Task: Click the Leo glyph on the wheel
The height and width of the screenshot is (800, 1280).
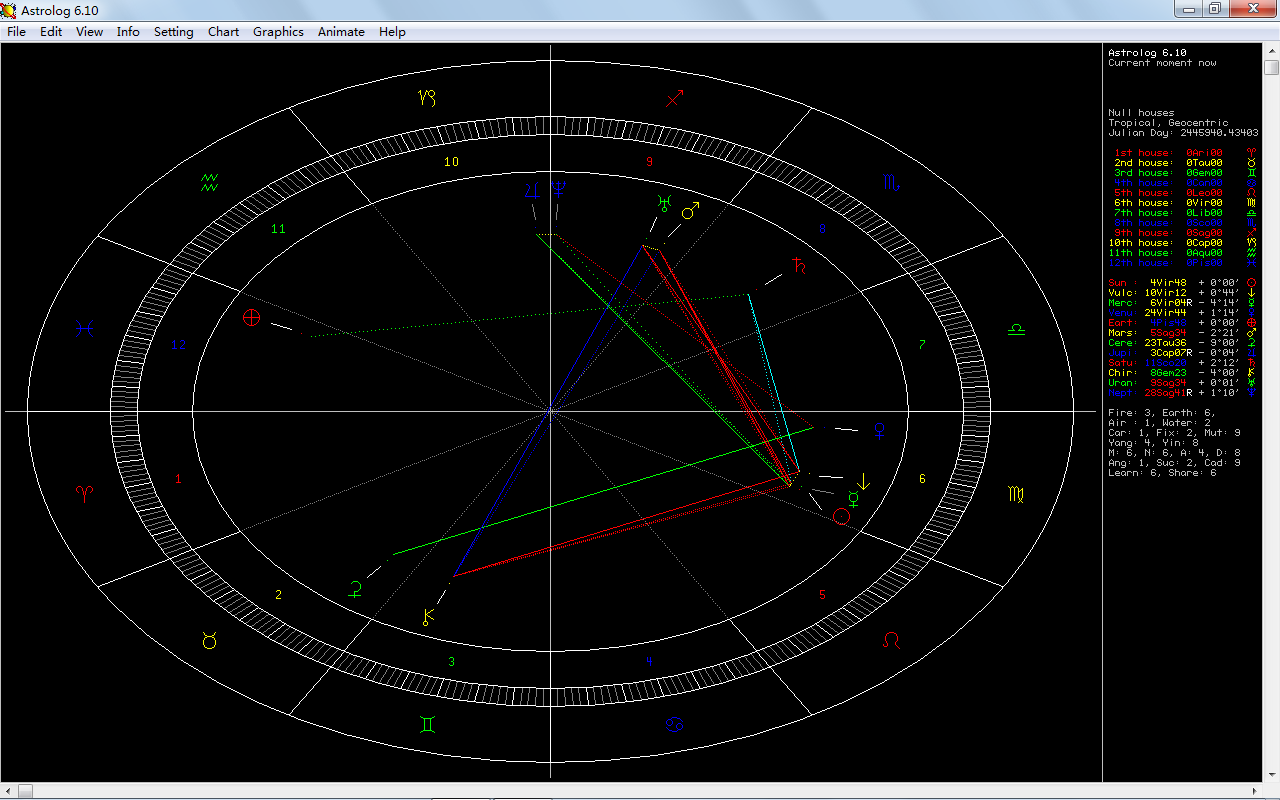Action: pos(891,639)
